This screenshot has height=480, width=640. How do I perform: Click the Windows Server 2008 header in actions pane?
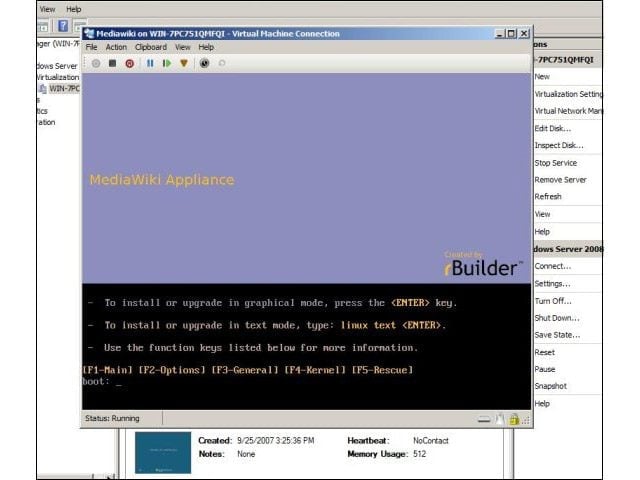[x=568, y=249]
